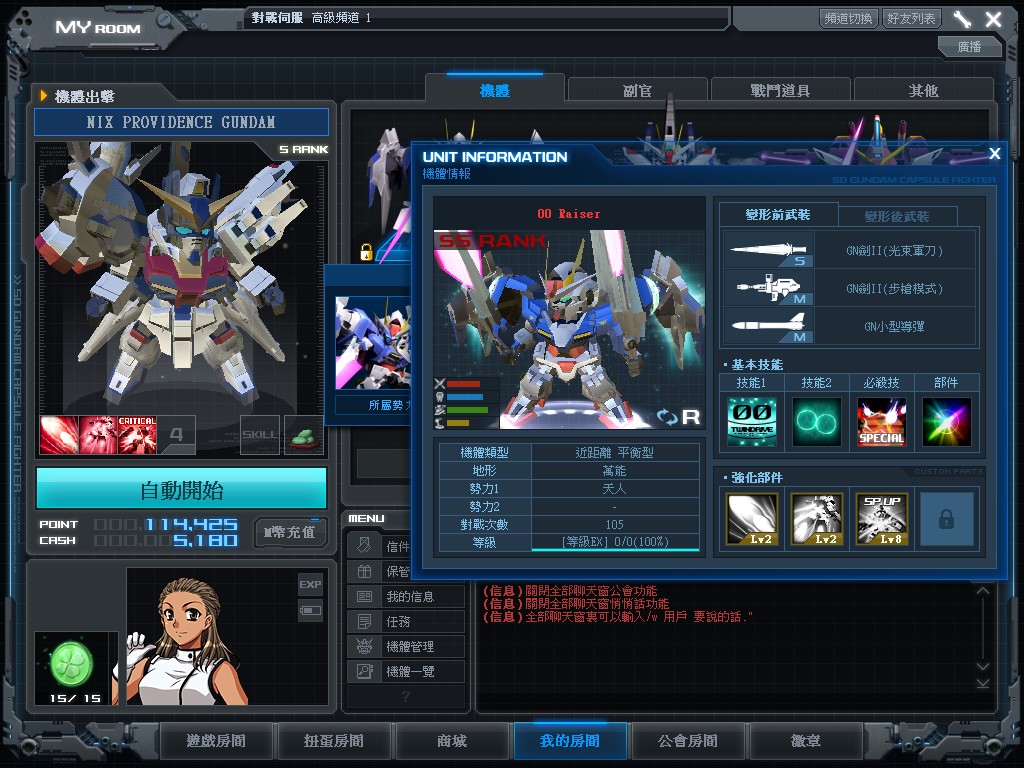
Task: Switch to the 機體 tab
Action: (x=494, y=91)
